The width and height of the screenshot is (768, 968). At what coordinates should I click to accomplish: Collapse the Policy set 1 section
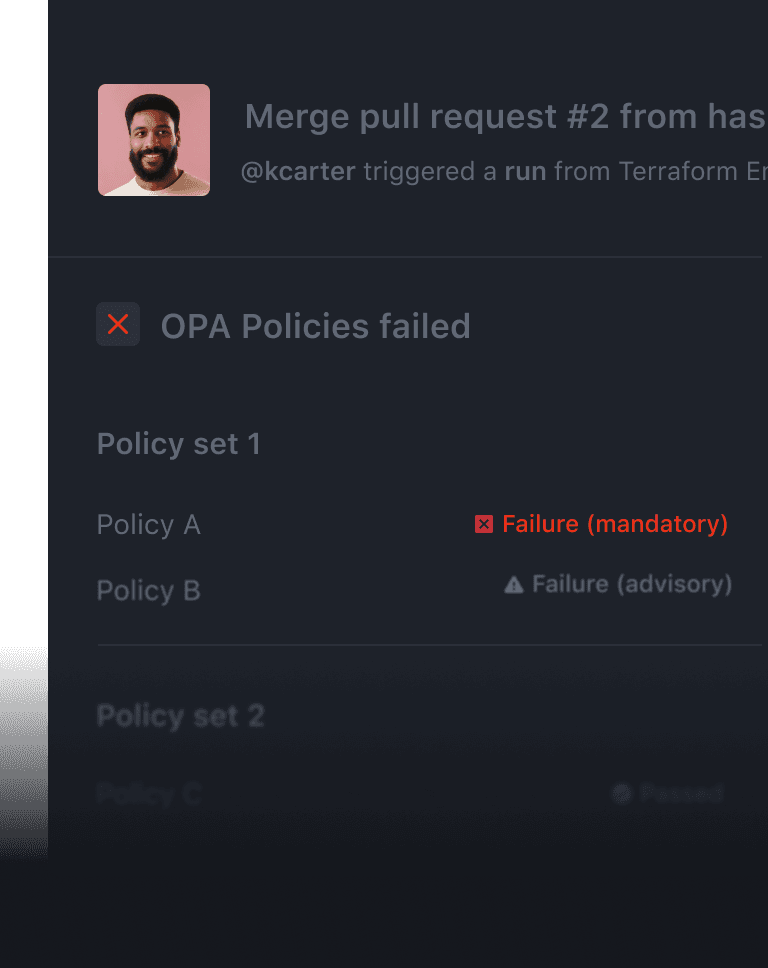click(x=178, y=444)
